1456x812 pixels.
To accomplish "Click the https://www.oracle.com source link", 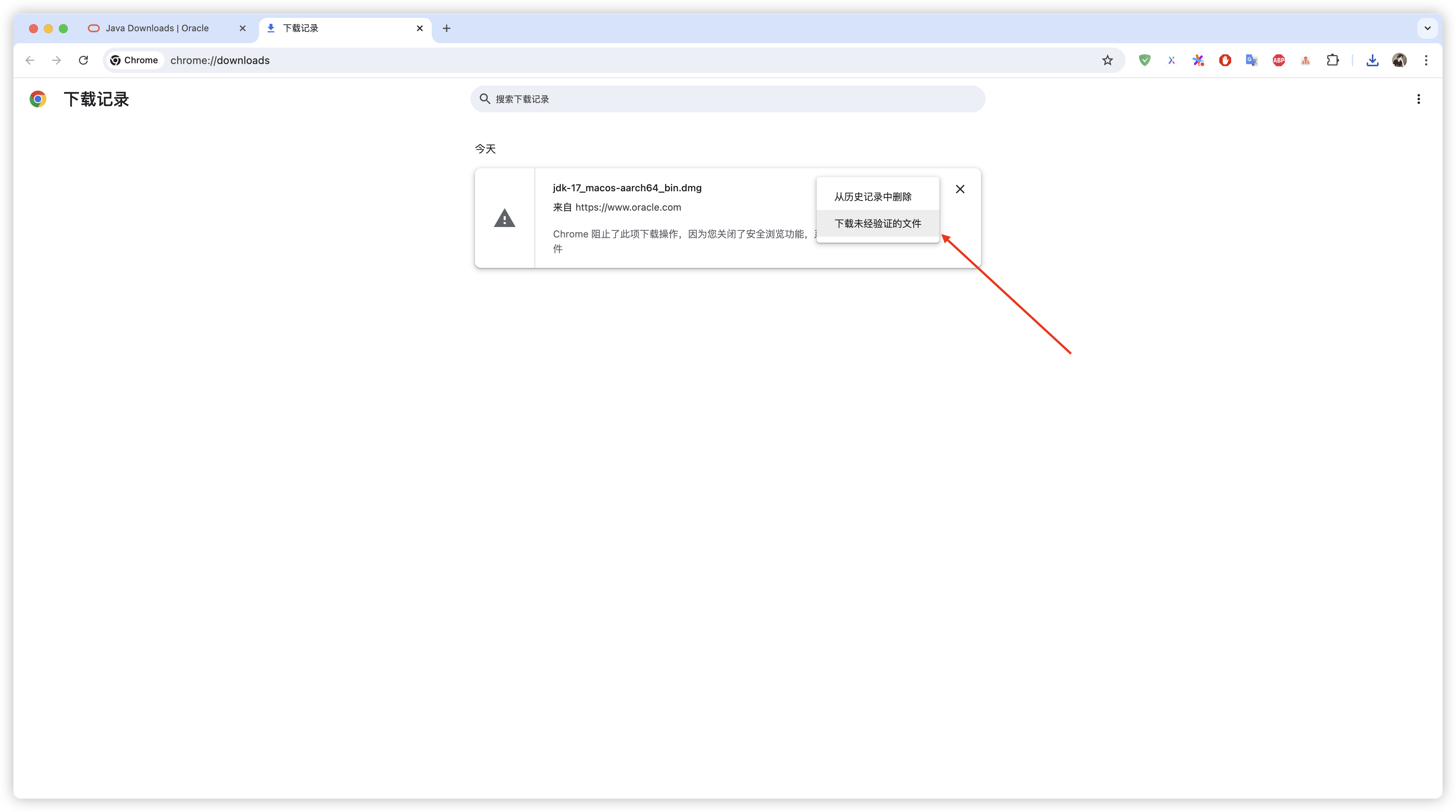I will click(628, 207).
